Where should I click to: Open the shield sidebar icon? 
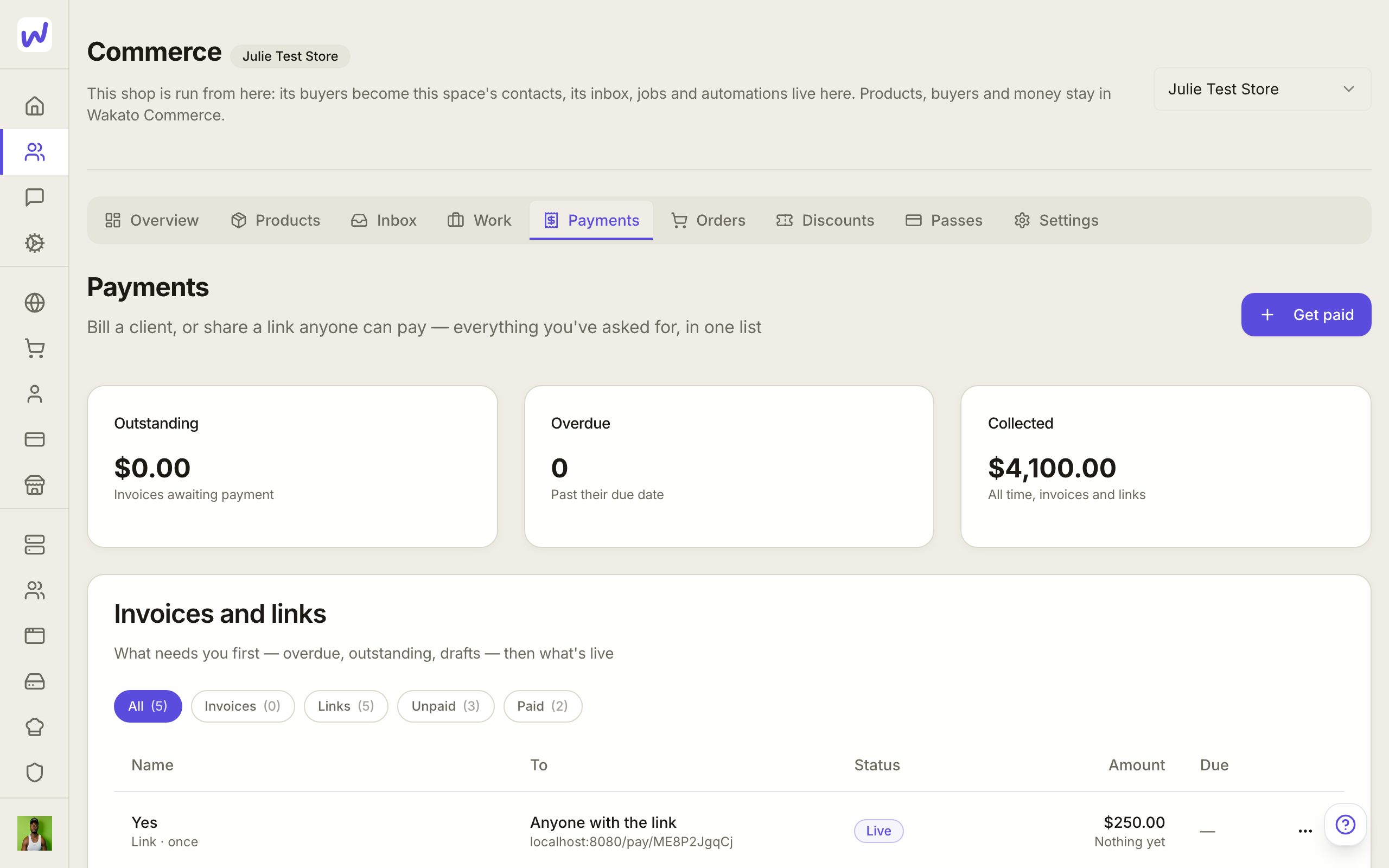point(34,773)
